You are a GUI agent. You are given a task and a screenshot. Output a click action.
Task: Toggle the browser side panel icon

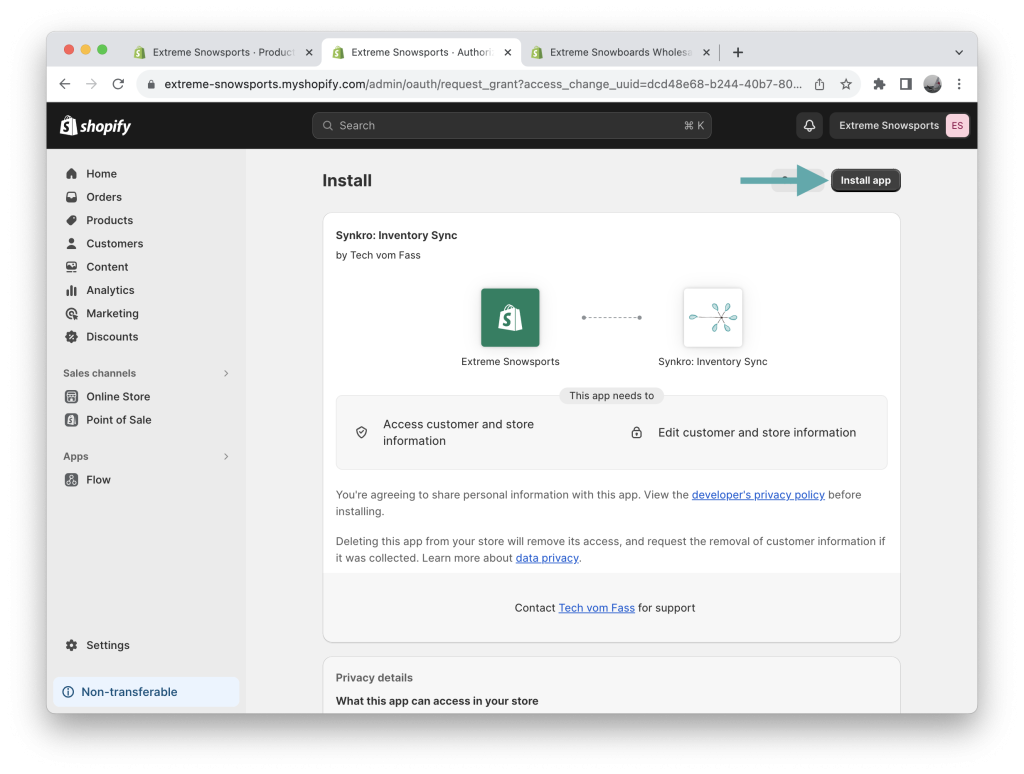(x=906, y=84)
